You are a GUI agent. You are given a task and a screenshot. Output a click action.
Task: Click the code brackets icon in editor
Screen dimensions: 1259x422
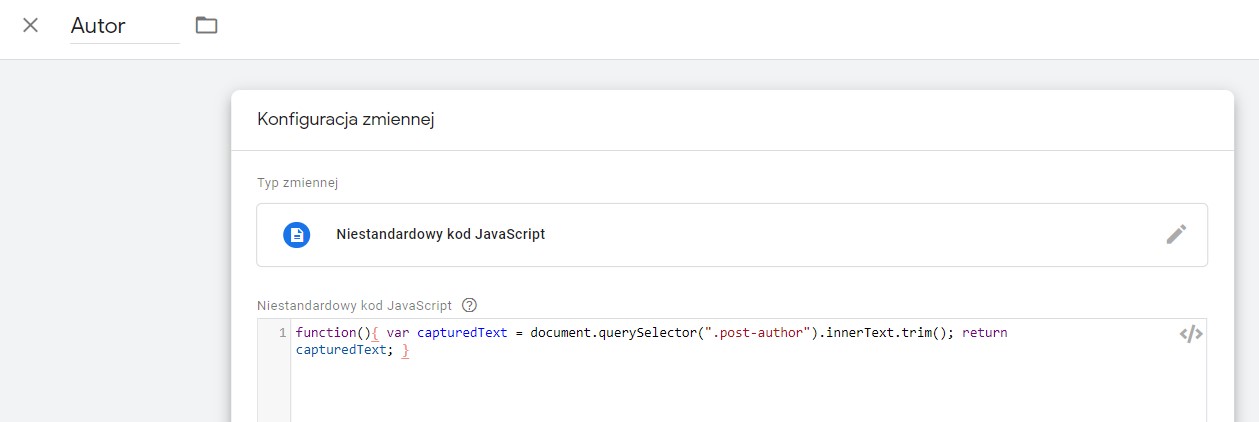[1190, 334]
